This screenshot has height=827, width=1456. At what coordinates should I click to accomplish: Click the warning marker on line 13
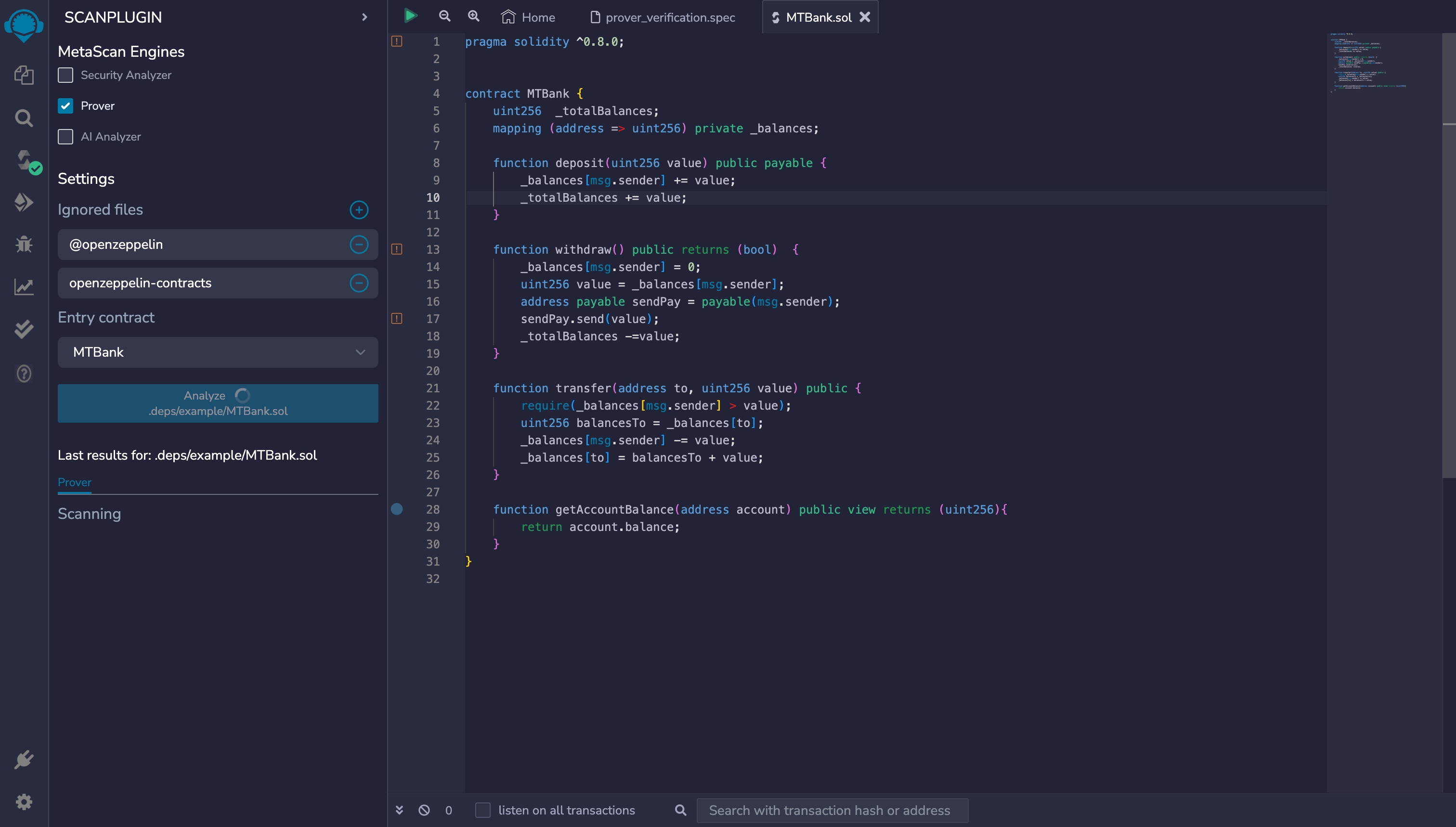(x=397, y=249)
